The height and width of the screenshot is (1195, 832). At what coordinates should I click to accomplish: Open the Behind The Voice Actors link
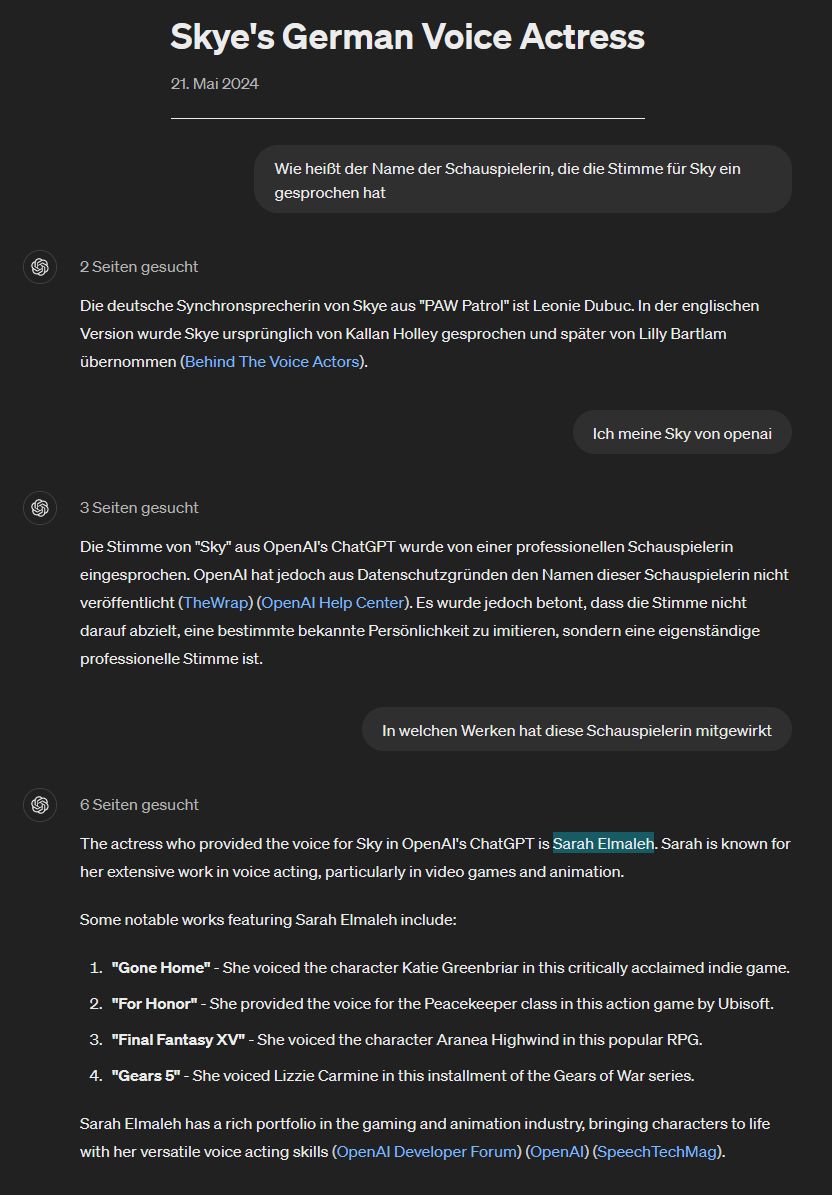pos(272,362)
